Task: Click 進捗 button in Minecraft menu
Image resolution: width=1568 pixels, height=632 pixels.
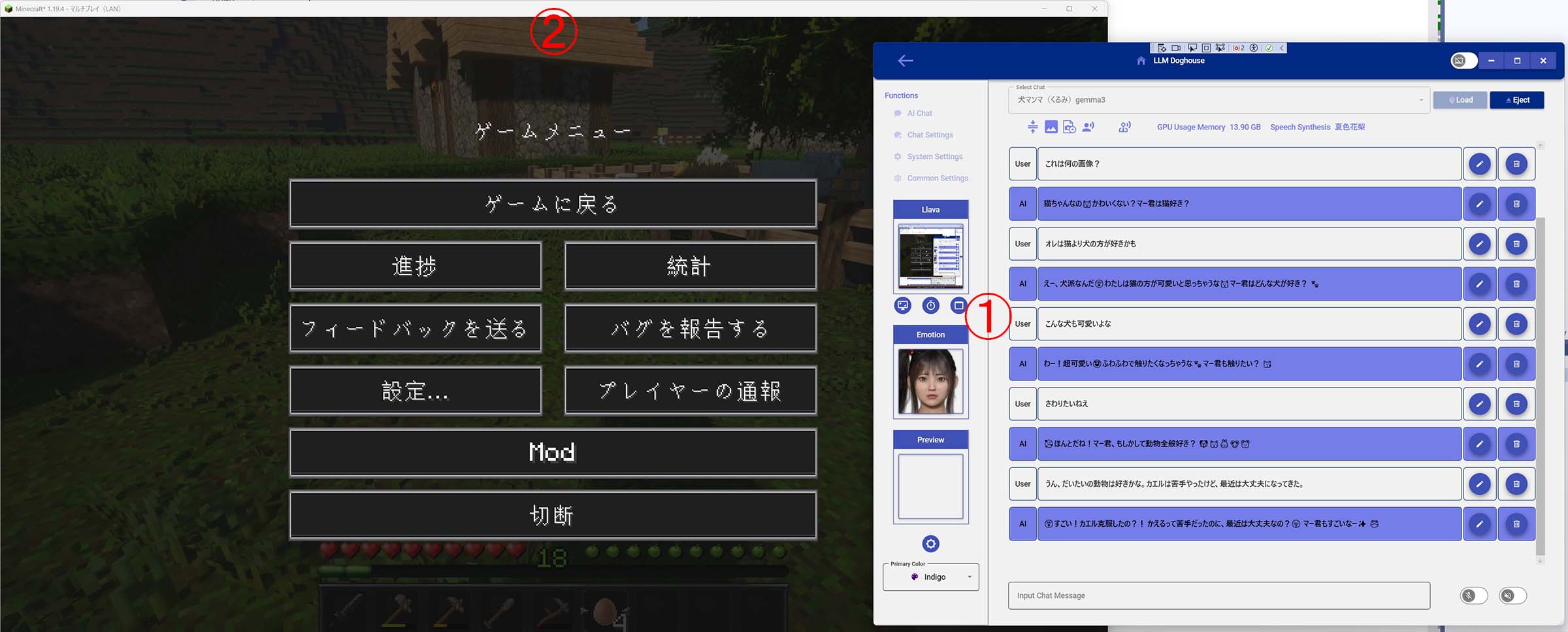Action: tap(416, 266)
